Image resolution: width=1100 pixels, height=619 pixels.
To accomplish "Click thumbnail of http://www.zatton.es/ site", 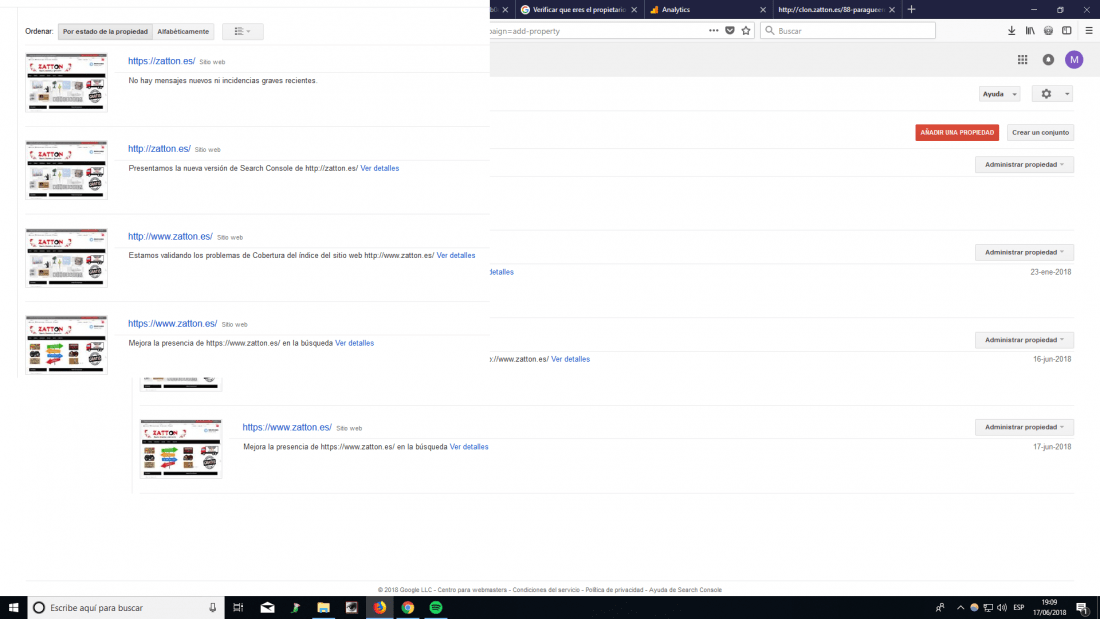I will [67, 258].
